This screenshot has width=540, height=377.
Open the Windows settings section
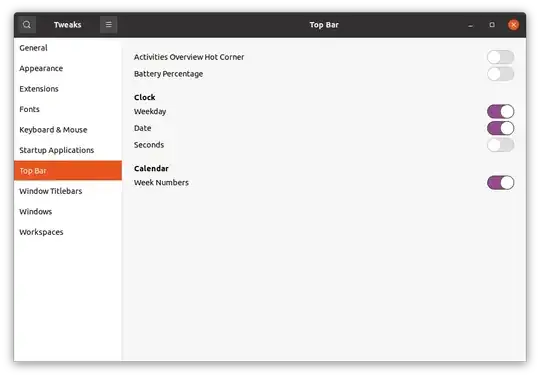click(x=68, y=211)
